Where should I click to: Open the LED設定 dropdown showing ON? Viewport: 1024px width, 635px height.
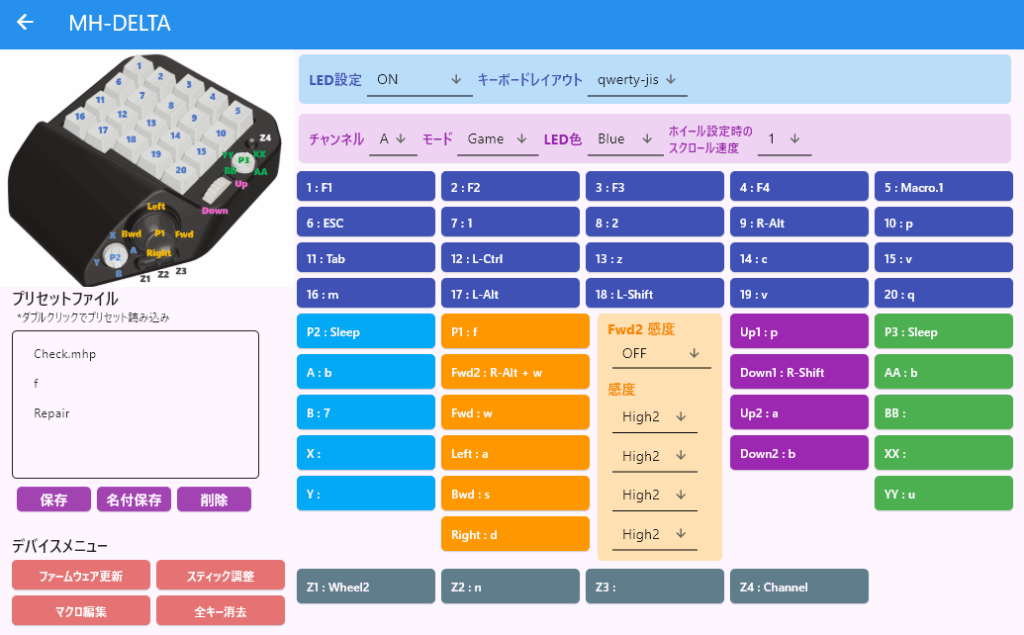(x=419, y=80)
